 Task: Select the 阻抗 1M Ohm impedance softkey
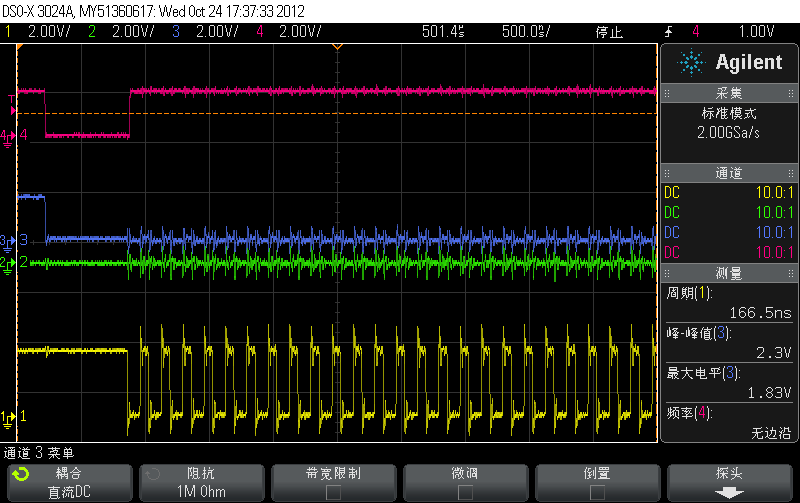202,483
